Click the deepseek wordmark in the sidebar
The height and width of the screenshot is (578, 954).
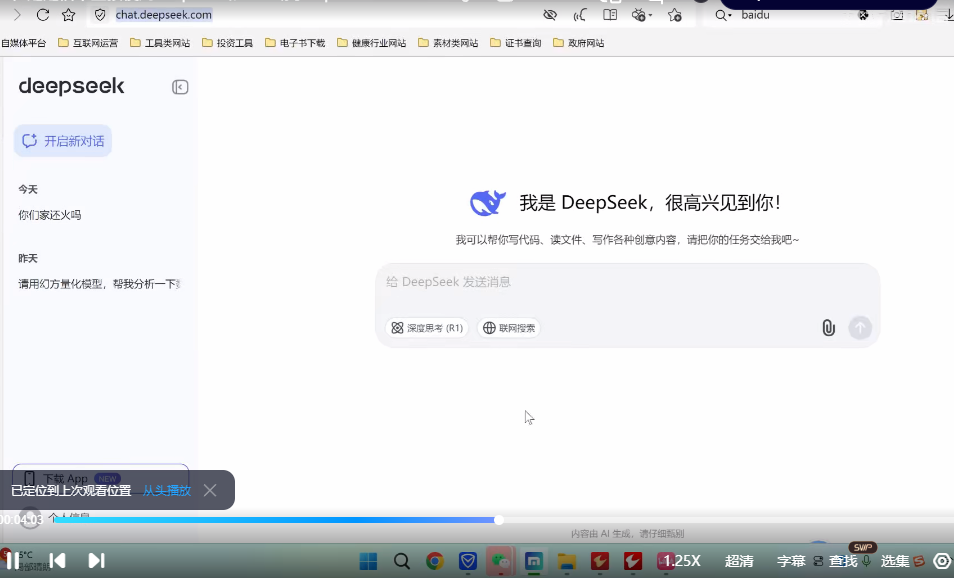click(x=72, y=86)
